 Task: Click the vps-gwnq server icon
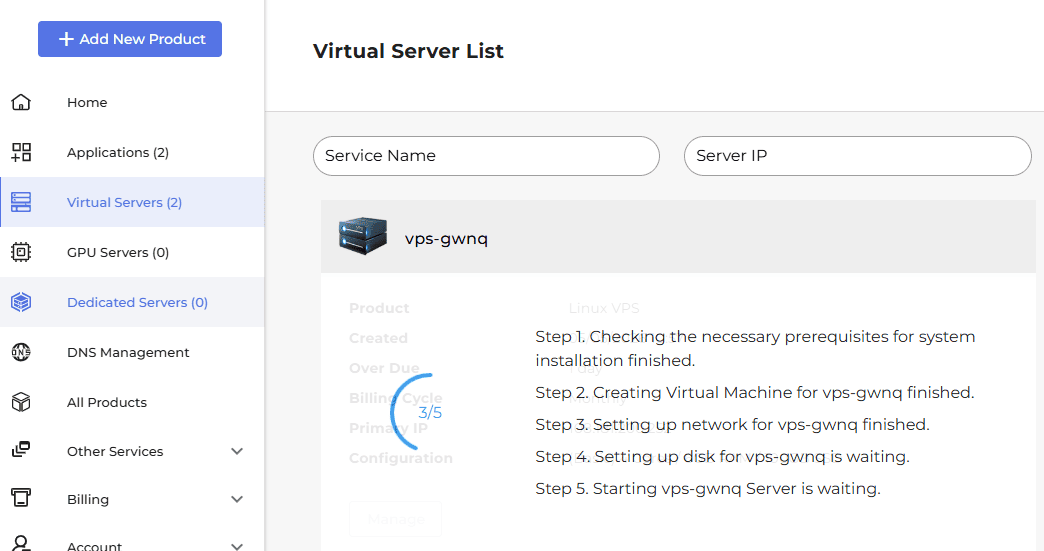(363, 236)
